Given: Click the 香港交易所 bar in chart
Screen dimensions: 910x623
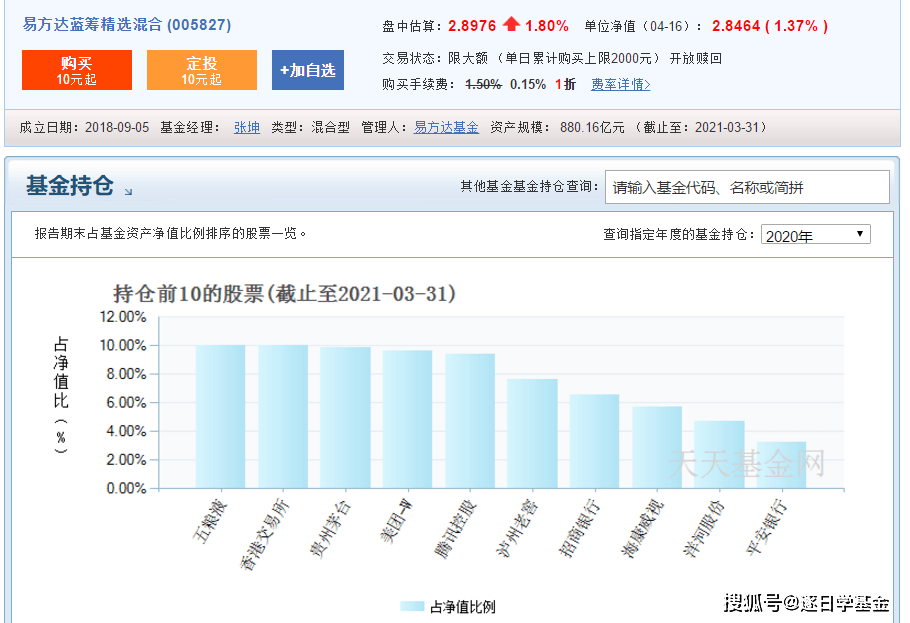Looking at the screenshot, I should [283, 416].
